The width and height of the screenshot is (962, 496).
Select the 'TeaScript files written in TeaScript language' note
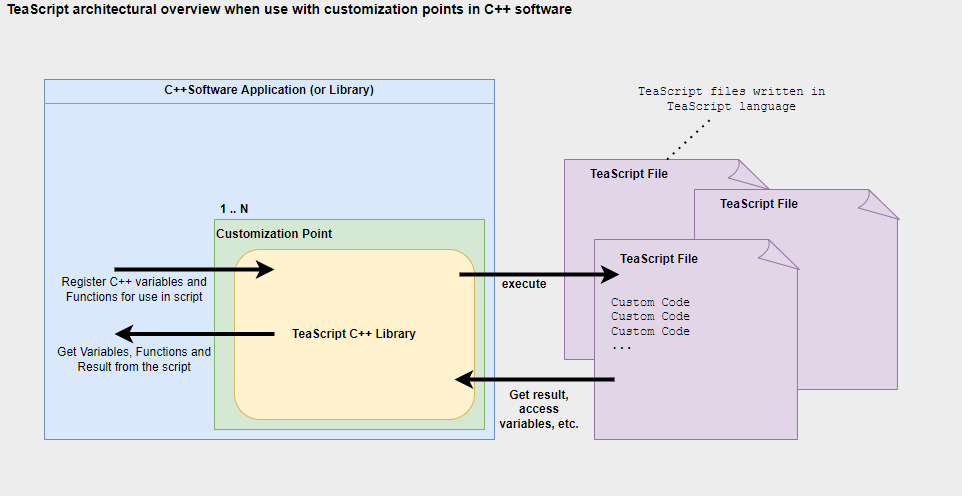(x=731, y=99)
